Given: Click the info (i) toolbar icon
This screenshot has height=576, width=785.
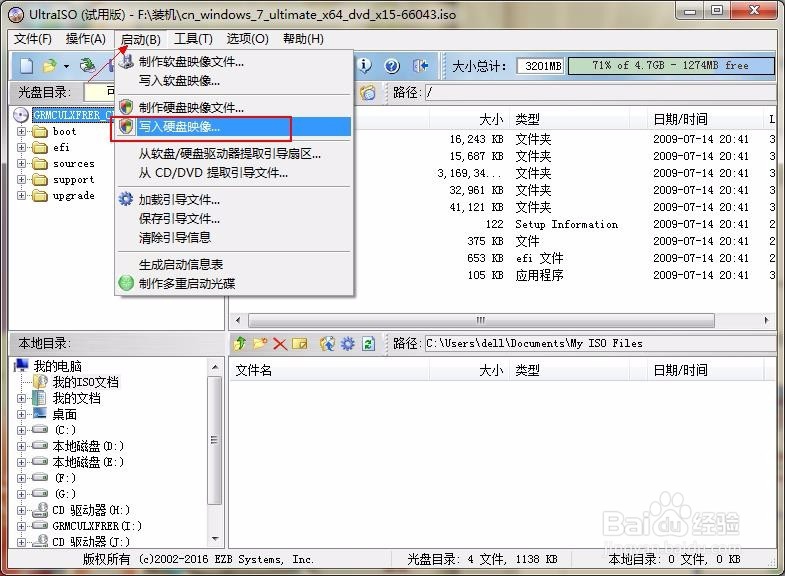Looking at the screenshot, I should point(365,66).
